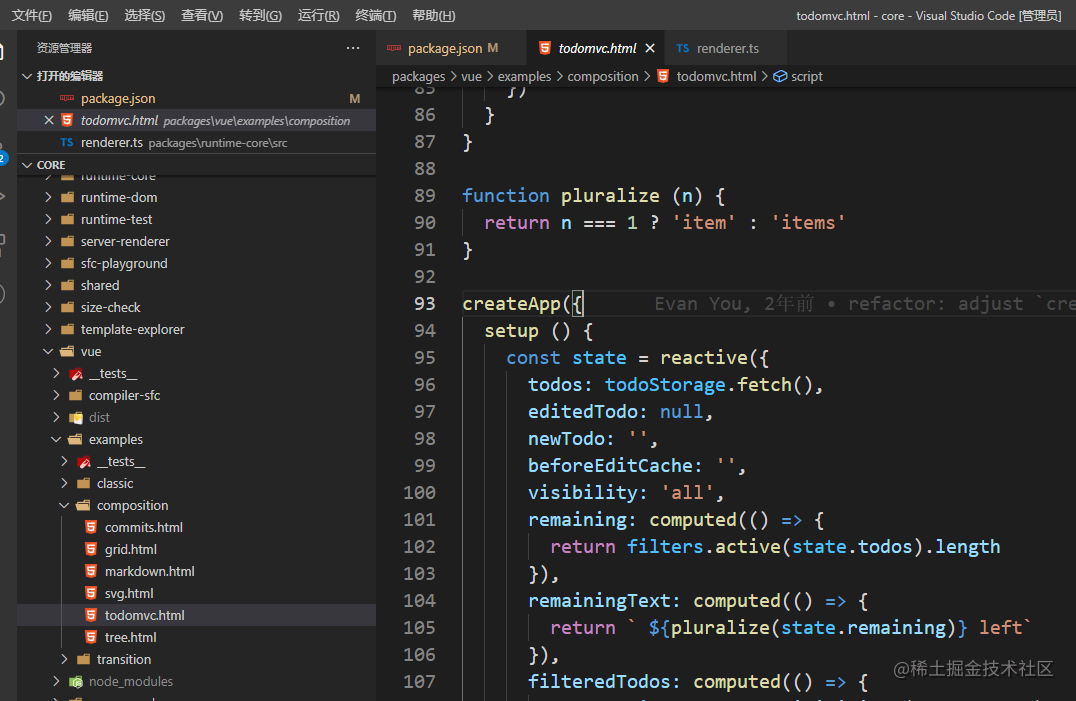Click 'packages' in the breadcrumb

tap(419, 77)
